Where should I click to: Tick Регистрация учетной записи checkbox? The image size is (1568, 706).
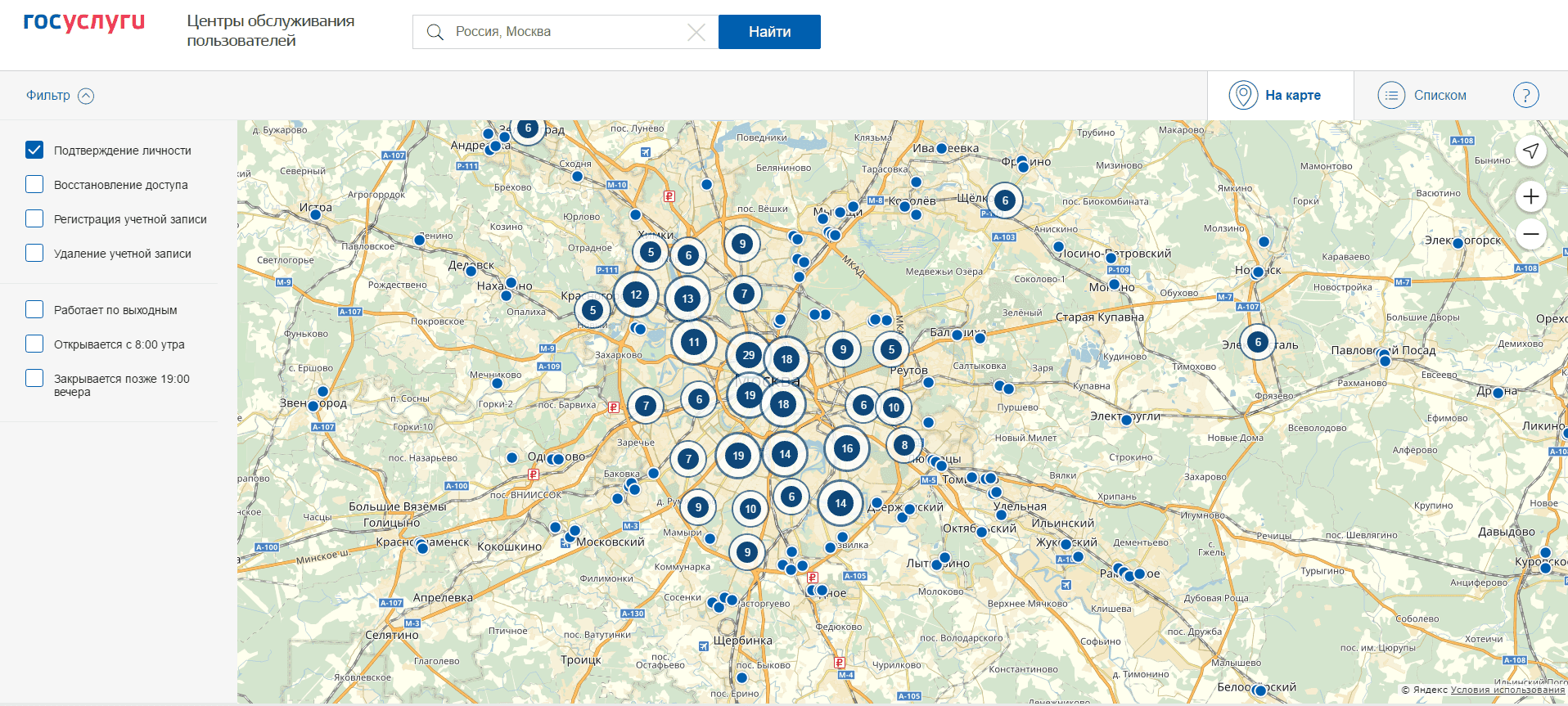click(x=34, y=218)
